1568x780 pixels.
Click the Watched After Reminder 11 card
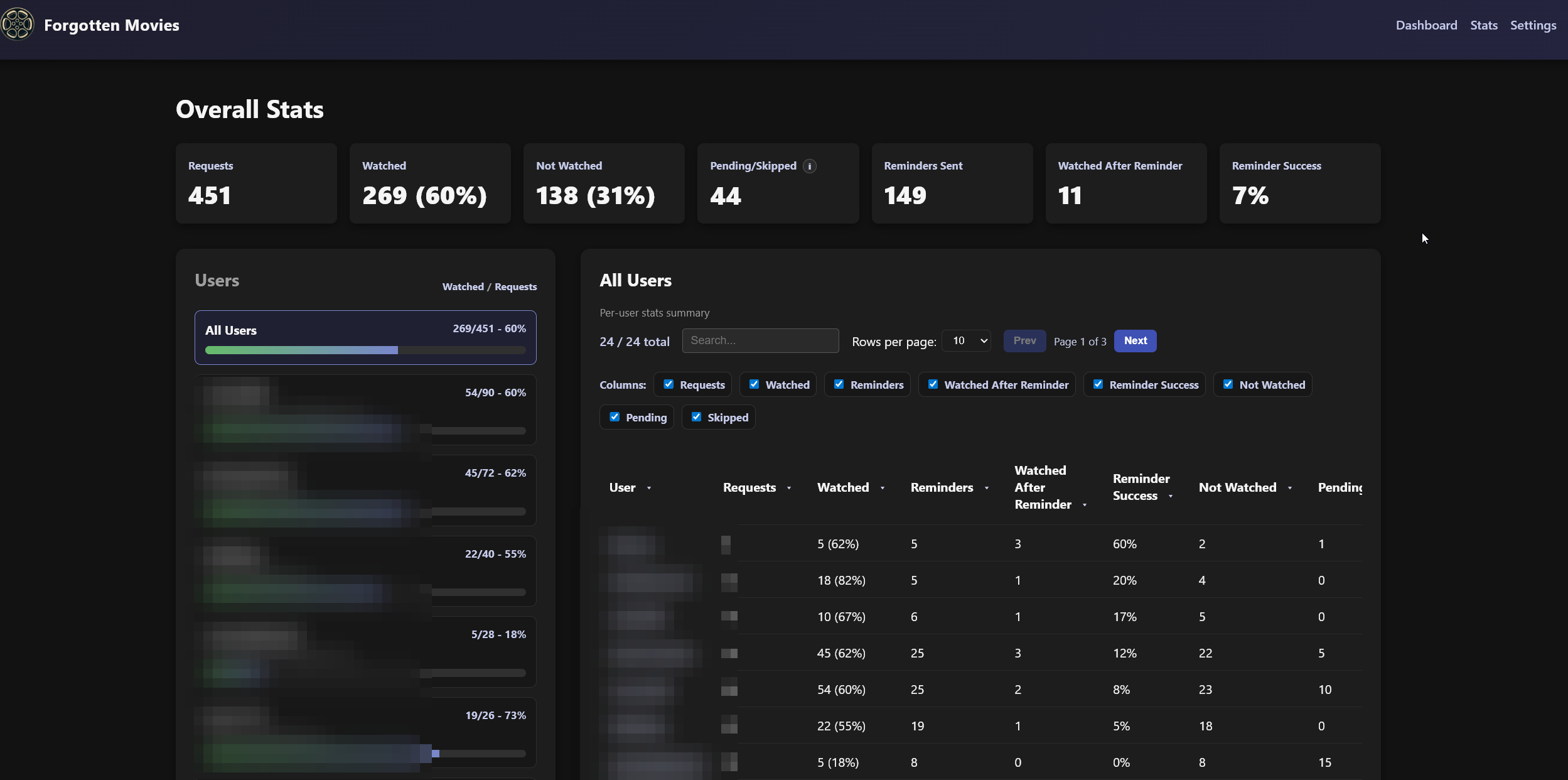pyautogui.click(x=1126, y=183)
